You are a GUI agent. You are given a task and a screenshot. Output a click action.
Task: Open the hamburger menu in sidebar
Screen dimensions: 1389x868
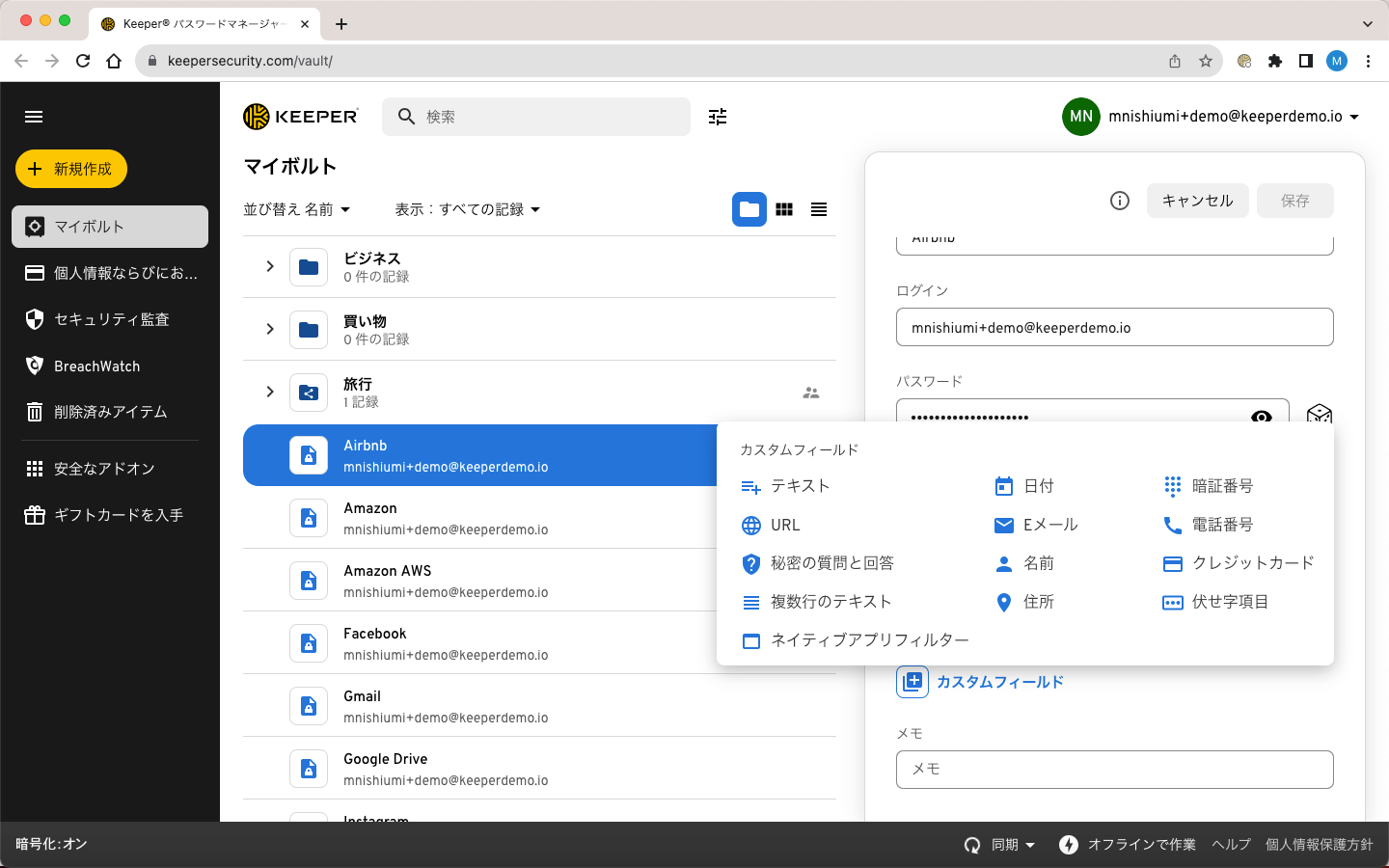coord(34,117)
